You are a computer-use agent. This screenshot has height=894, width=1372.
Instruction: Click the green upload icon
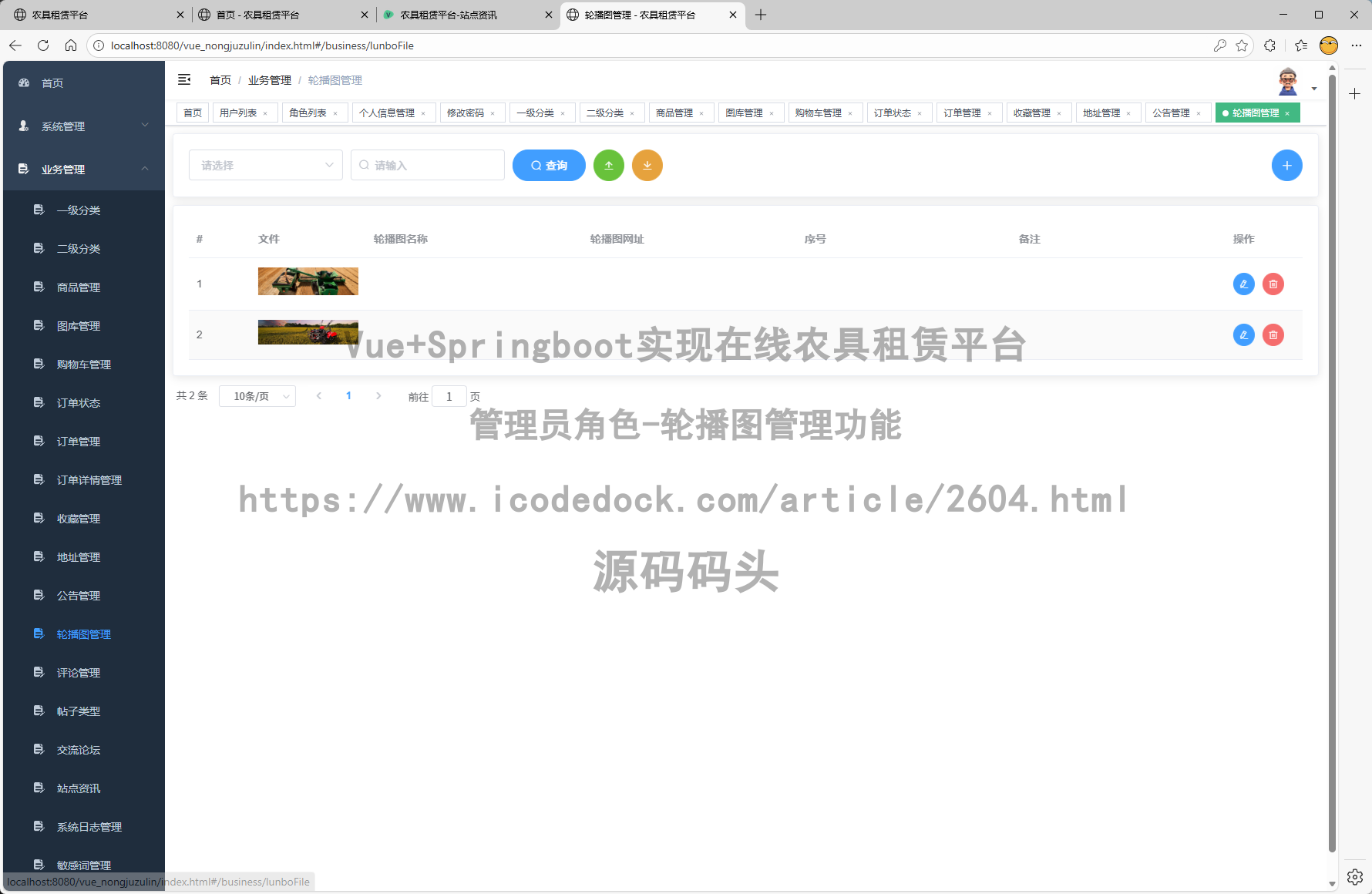pyautogui.click(x=608, y=165)
